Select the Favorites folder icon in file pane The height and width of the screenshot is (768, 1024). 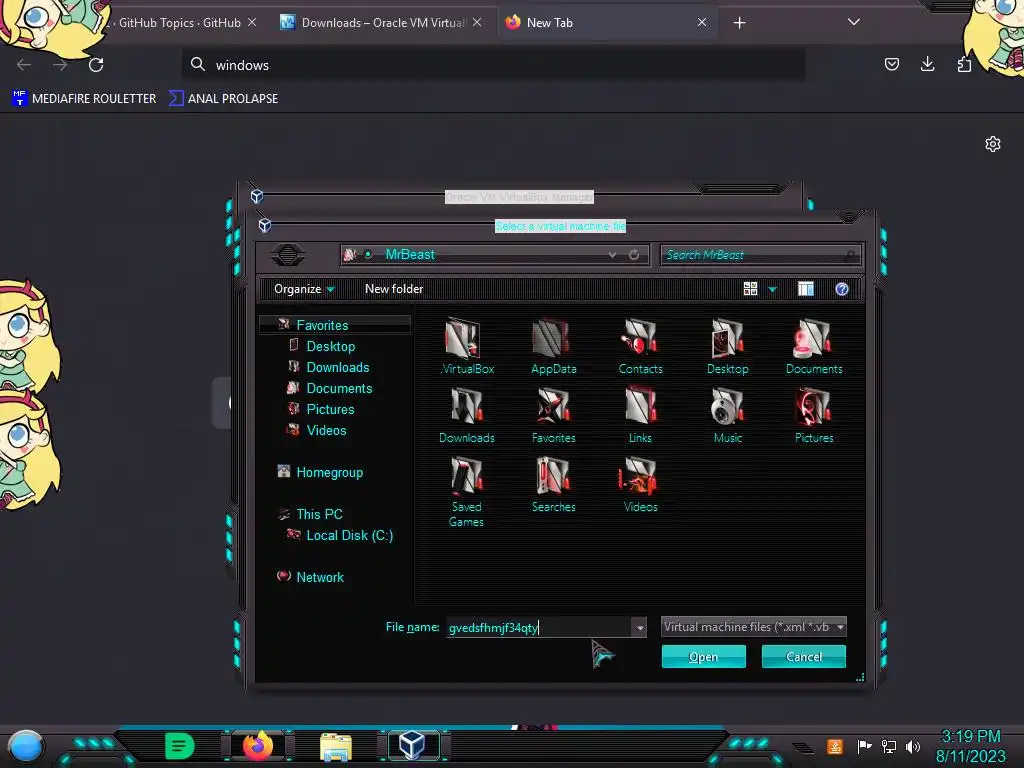(x=552, y=407)
